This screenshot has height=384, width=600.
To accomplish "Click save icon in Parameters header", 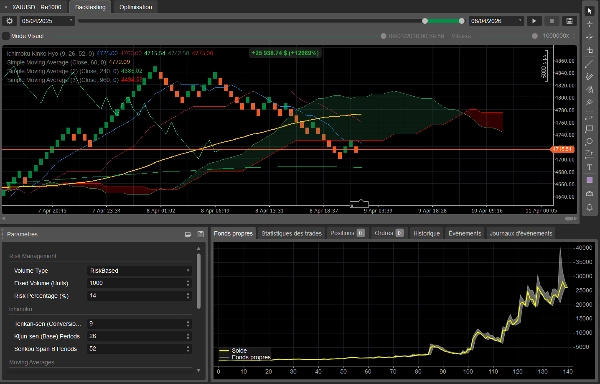I will (x=201, y=234).
